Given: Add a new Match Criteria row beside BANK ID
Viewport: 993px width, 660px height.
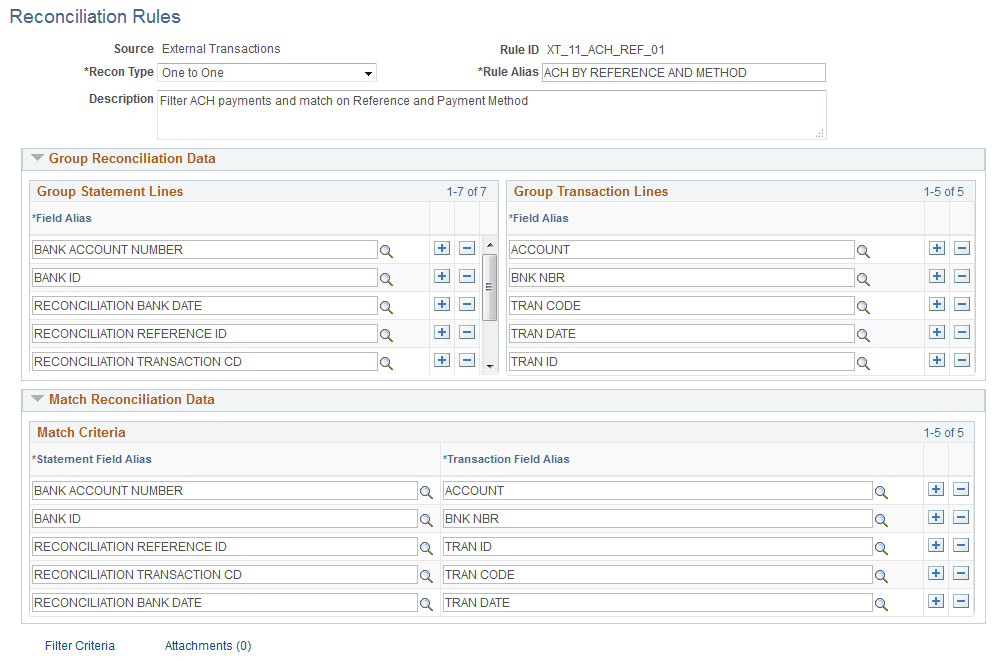Looking at the screenshot, I should pos(935,517).
